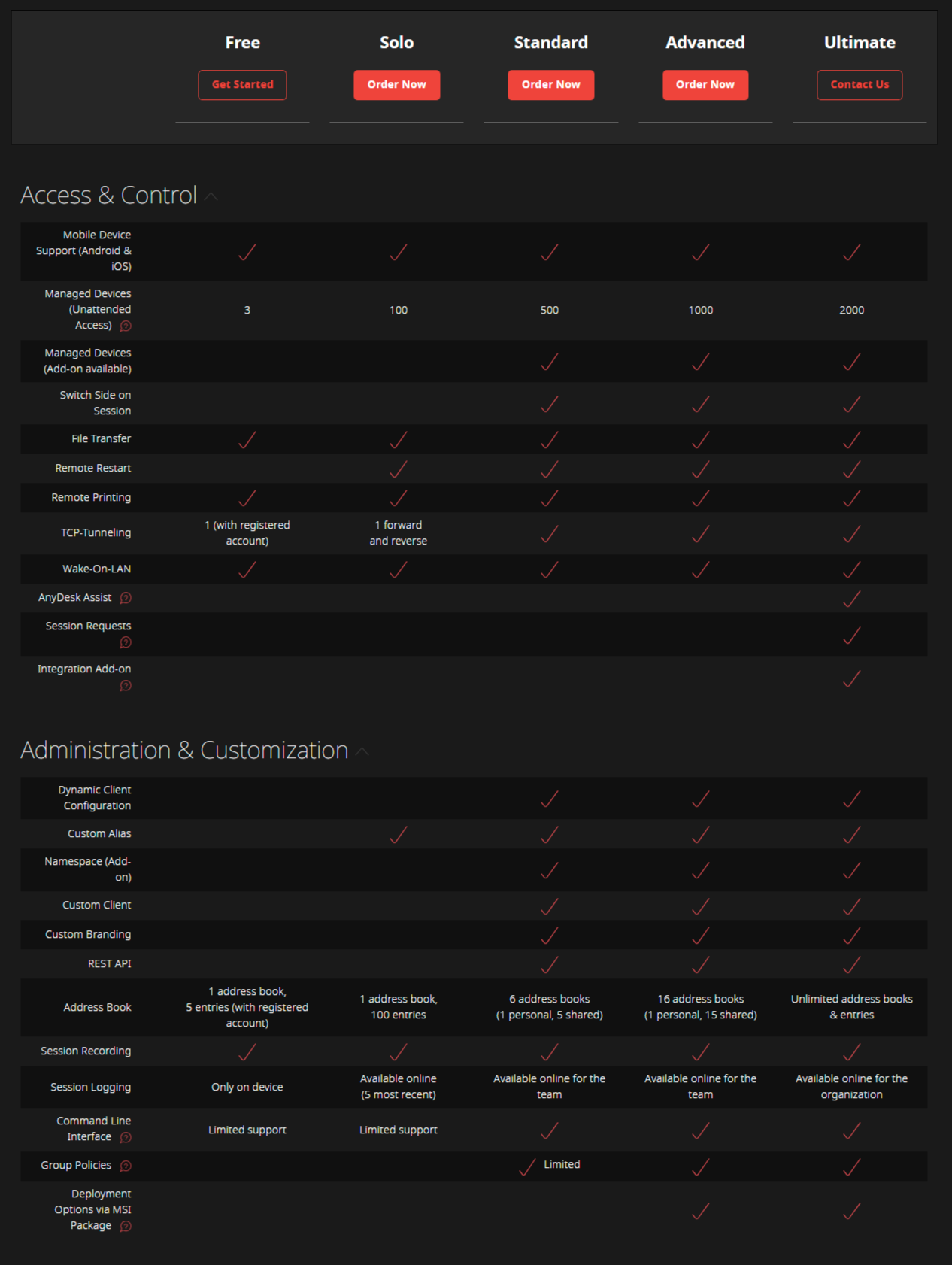The image size is (952, 1265).
Task: Collapse Administration & Customization section
Action: 362,752
